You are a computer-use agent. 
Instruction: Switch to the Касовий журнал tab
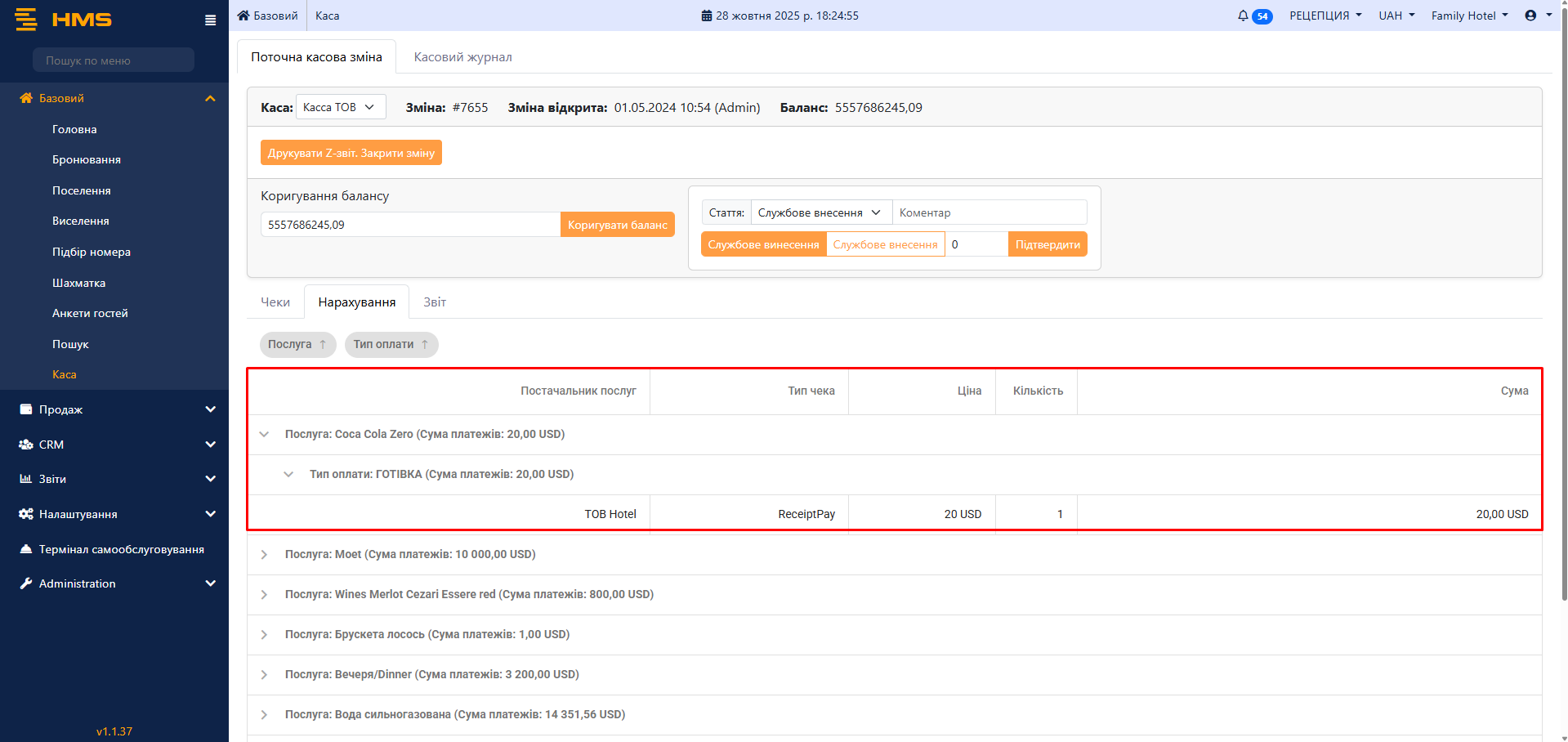(462, 57)
